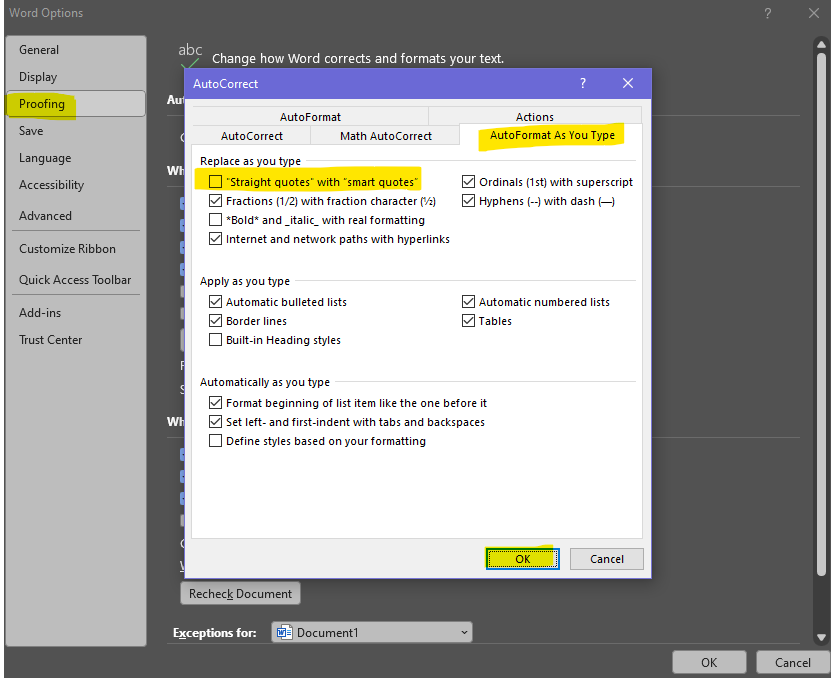The height and width of the screenshot is (678, 831).
Task: Click Cancel in Word Options window
Action: [x=792, y=663]
